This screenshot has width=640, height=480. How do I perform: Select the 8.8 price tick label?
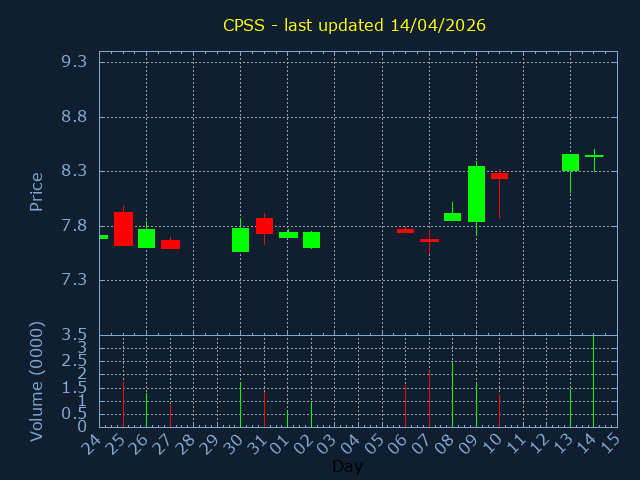(73, 117)
